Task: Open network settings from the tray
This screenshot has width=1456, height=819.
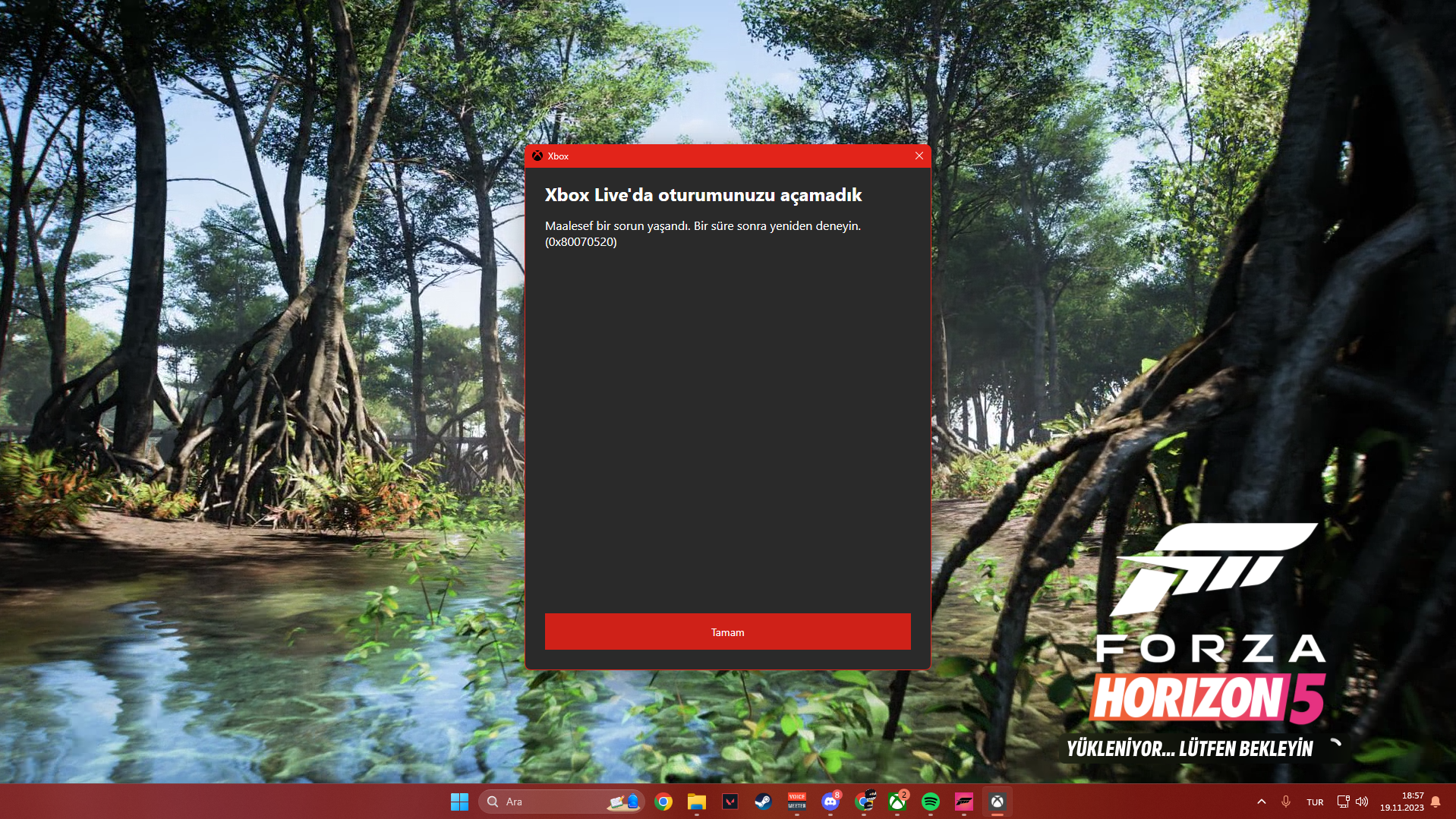Action: pyautogui.click(x=1343, y=802)
